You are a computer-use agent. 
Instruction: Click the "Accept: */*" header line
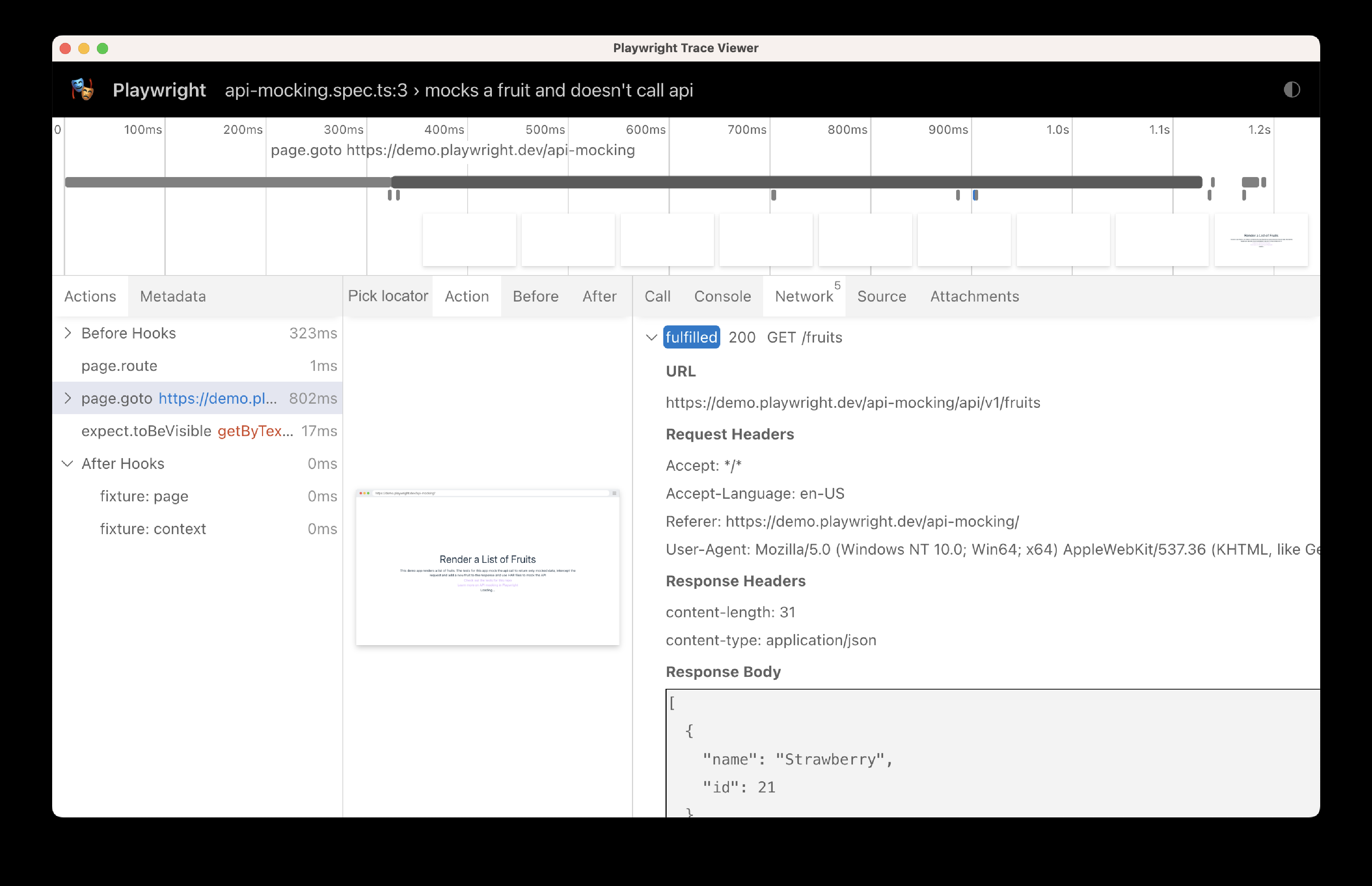point(704,466)
